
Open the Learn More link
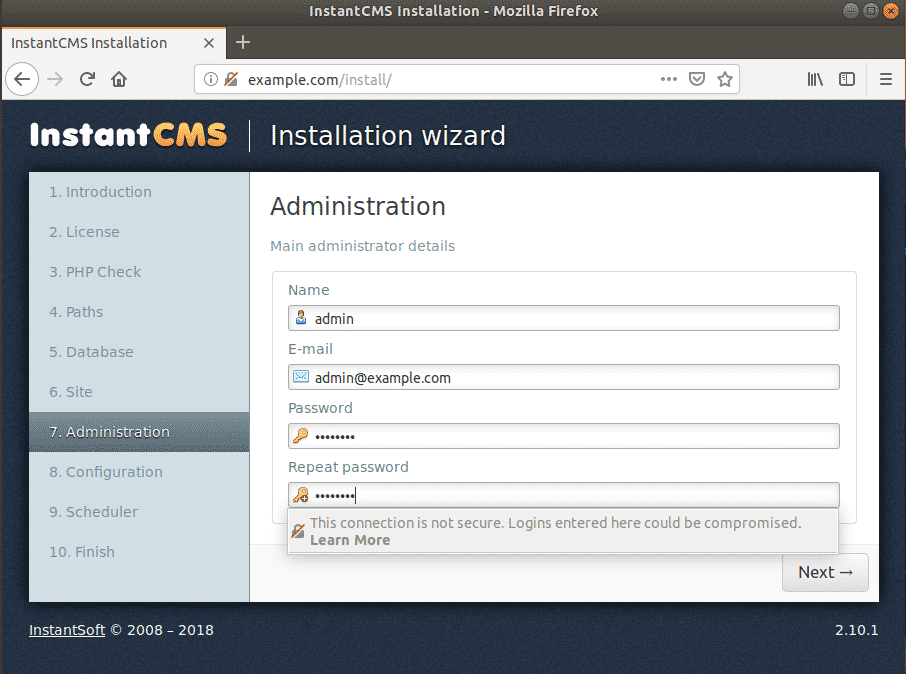coord(350,540)
